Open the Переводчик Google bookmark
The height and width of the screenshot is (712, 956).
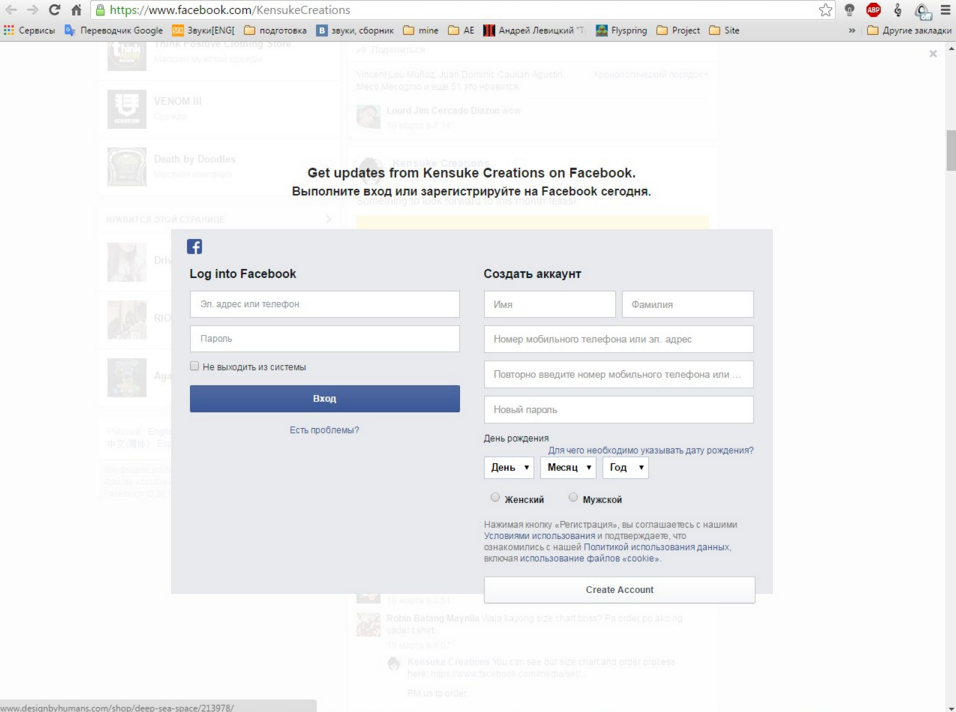click(x=114, y=30)
